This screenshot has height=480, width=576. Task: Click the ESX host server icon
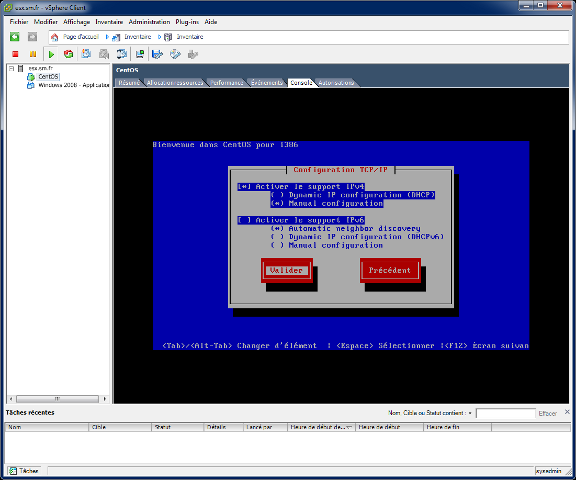[21, 68]
